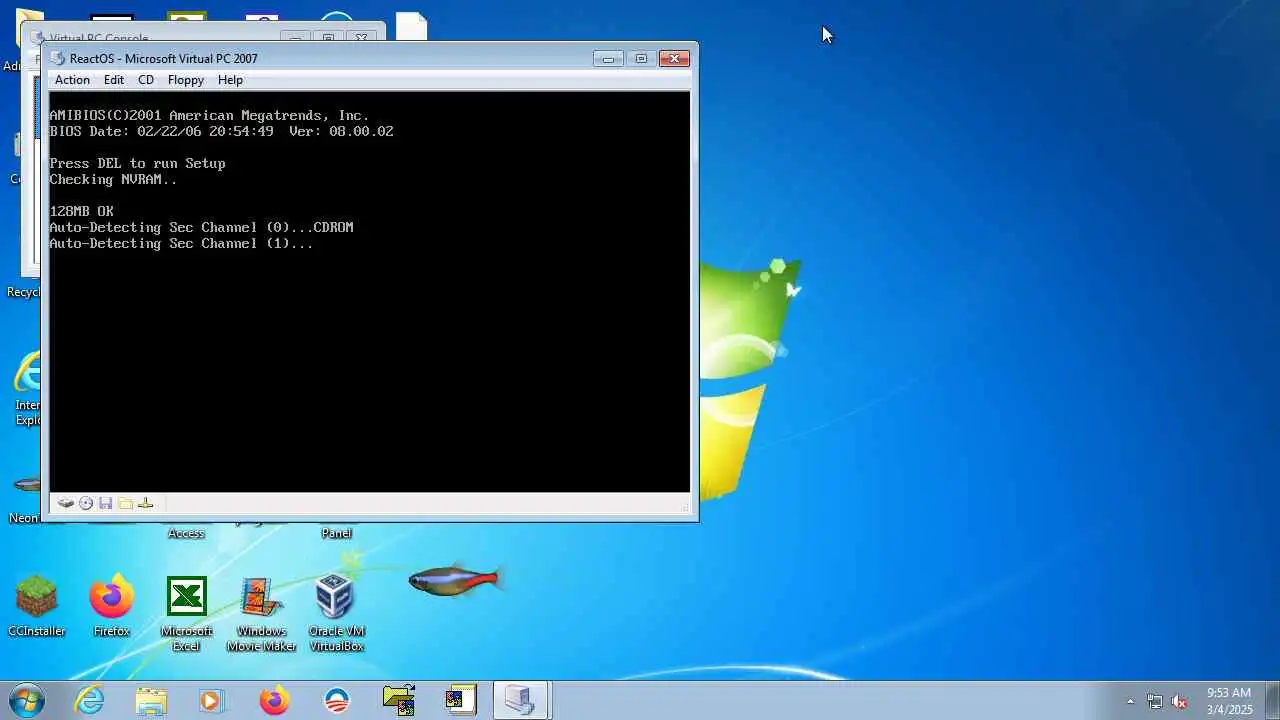Click the neon tetra fish image on desktop
Viewport: 1280px width, 720px height.
tap(454, 579)
